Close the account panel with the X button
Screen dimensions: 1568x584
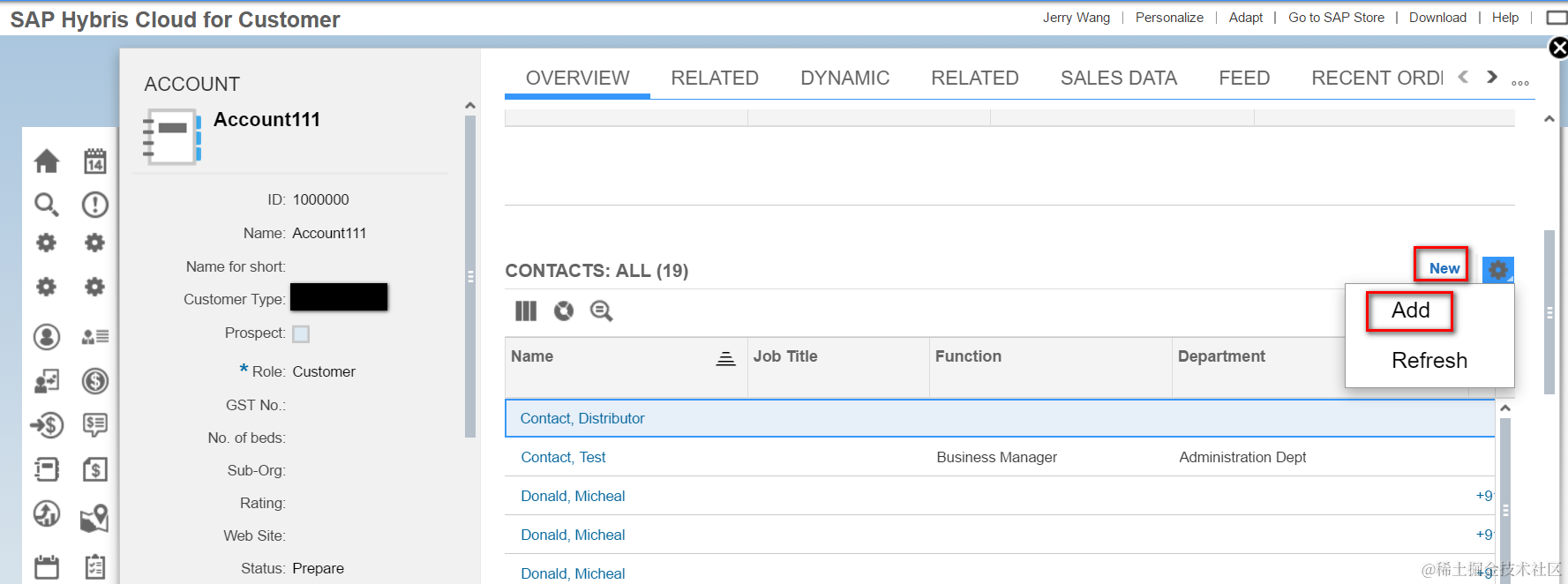coord(1558,48)
